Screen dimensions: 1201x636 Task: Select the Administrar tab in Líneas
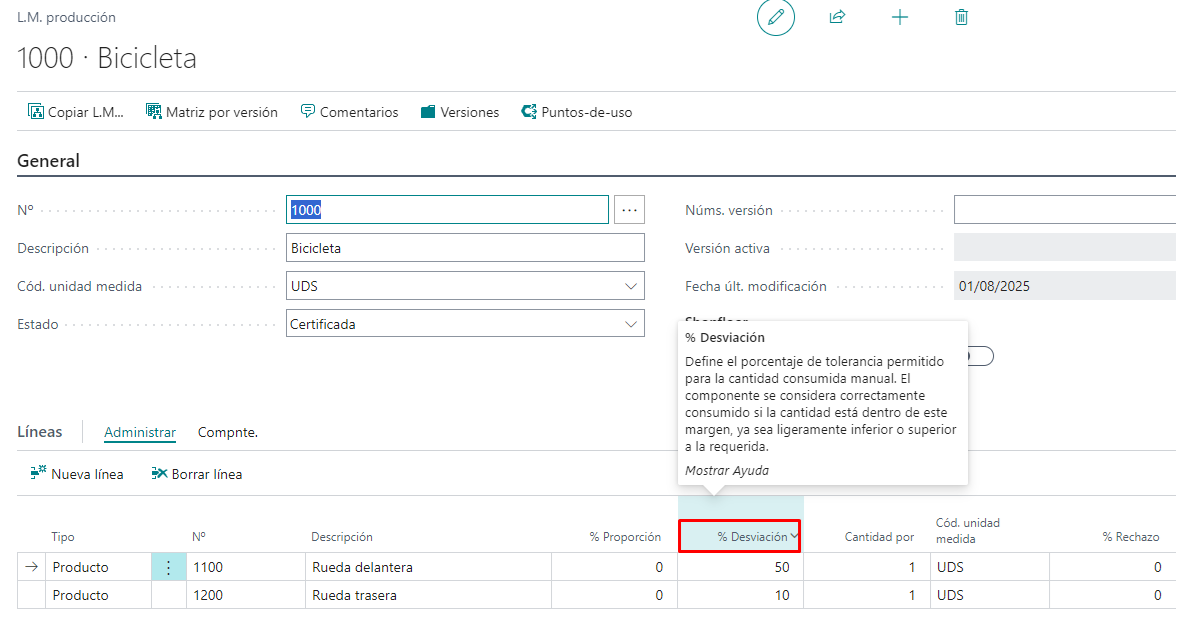coord(140,432)
